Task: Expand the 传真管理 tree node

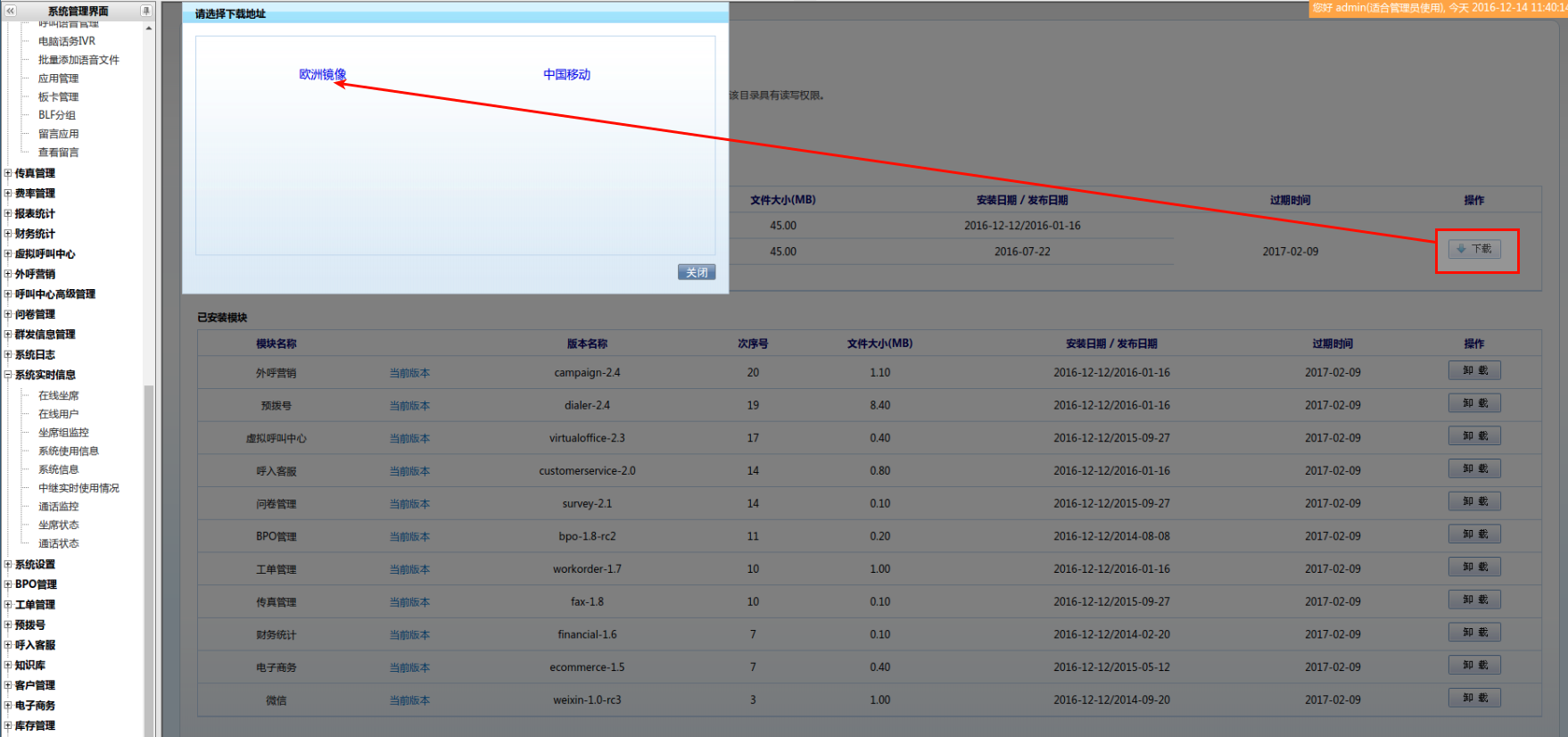Action: tap(8, 173)
